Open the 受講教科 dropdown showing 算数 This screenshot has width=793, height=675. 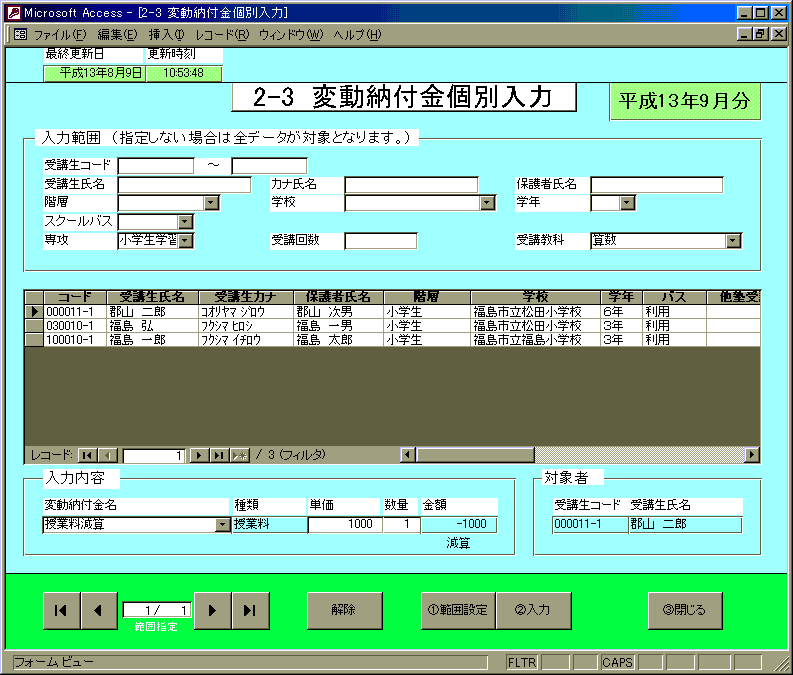(x=733, y=241)
